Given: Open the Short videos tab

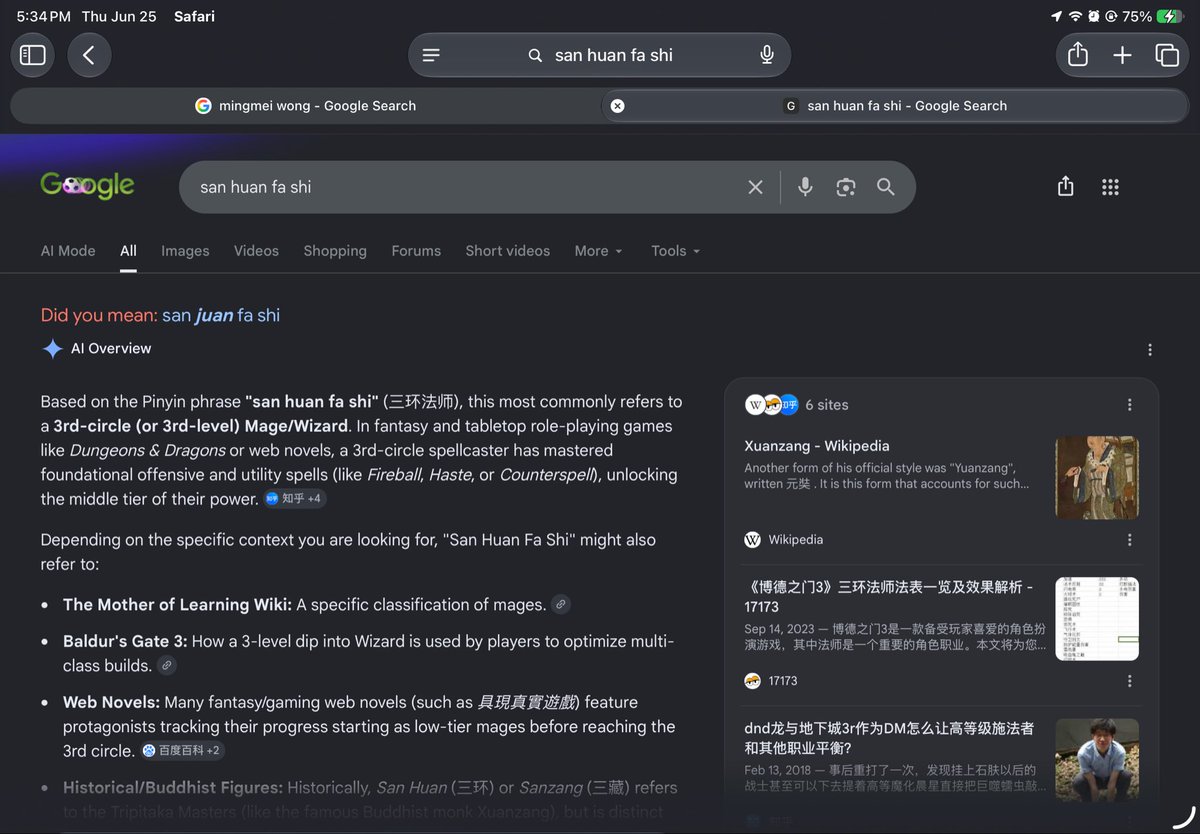Looking at the screenshot, I should pyautogui.click(x=507, y=251).
